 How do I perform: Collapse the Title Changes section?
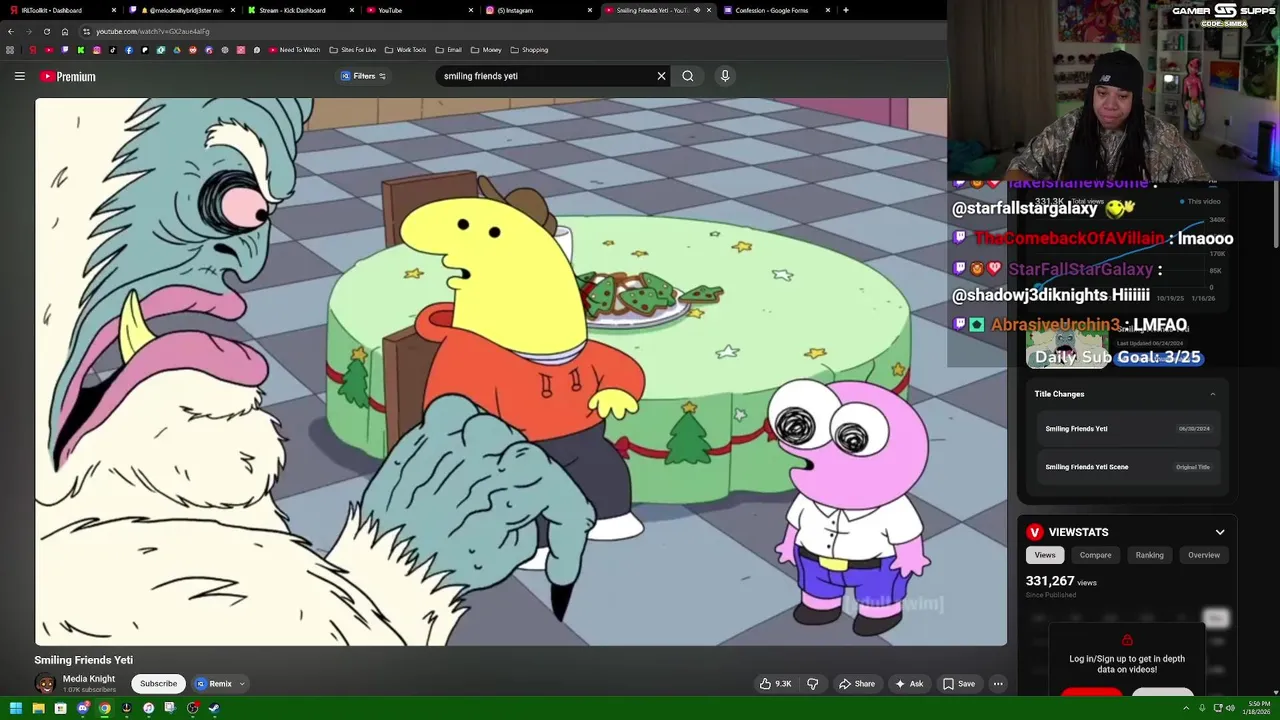click(x=1213, y=394)
